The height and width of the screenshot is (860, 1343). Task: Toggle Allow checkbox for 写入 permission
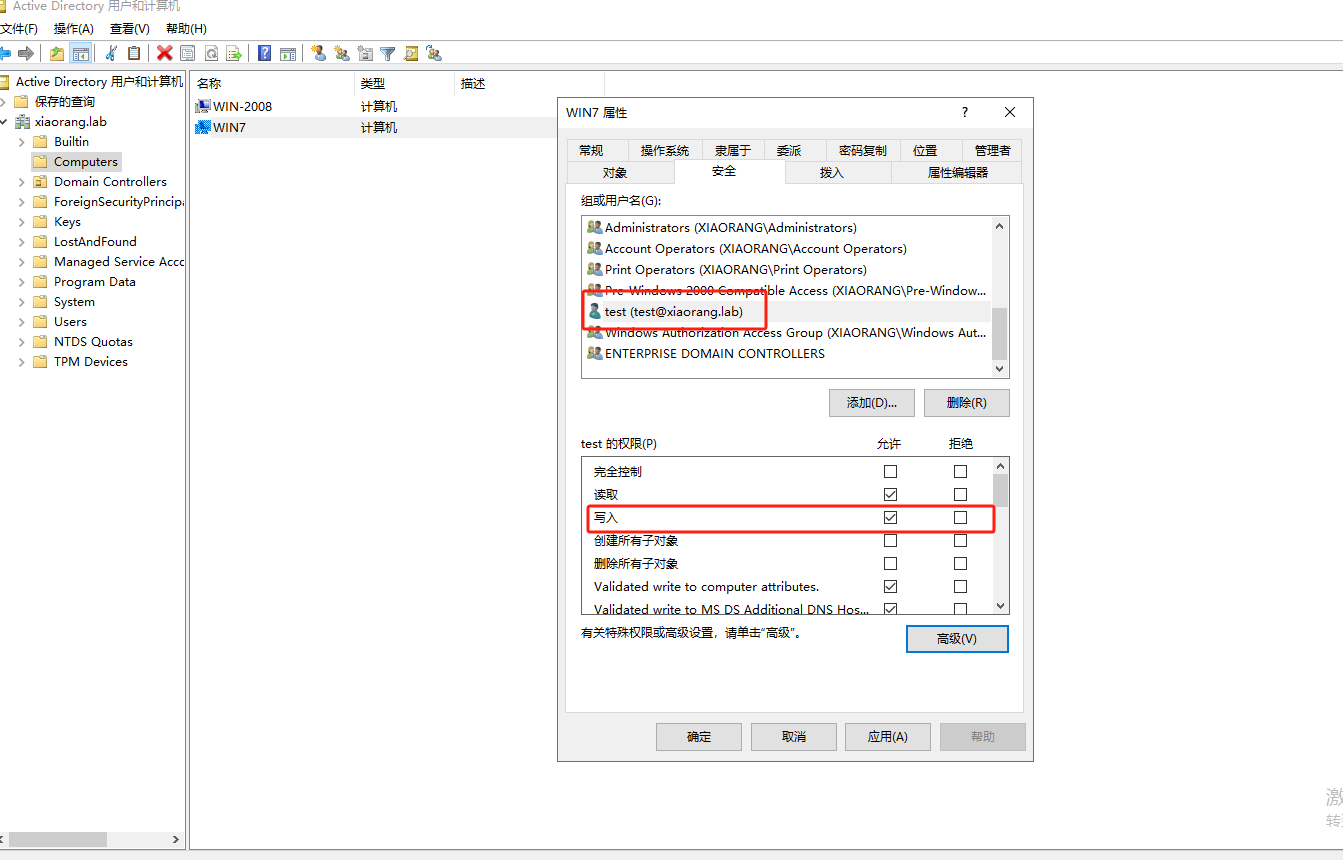pos(890,517)
